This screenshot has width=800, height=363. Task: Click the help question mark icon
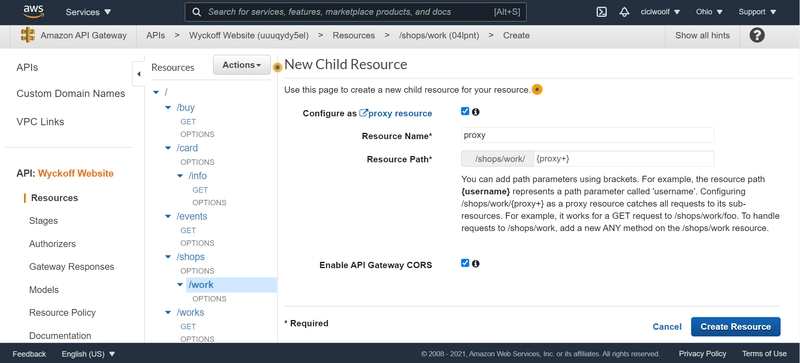(x=757, y=35)
